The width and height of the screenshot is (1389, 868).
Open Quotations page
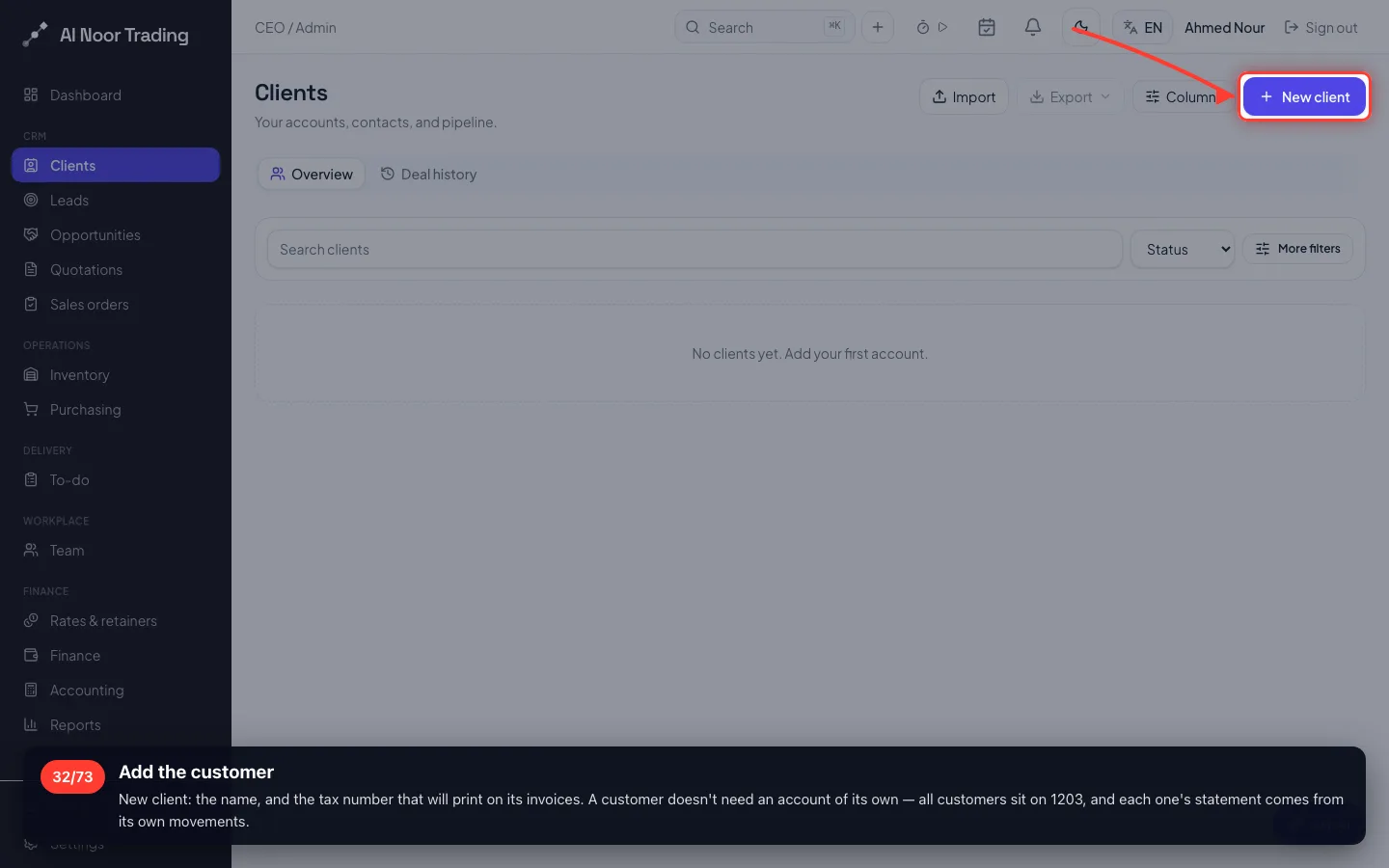116,269
